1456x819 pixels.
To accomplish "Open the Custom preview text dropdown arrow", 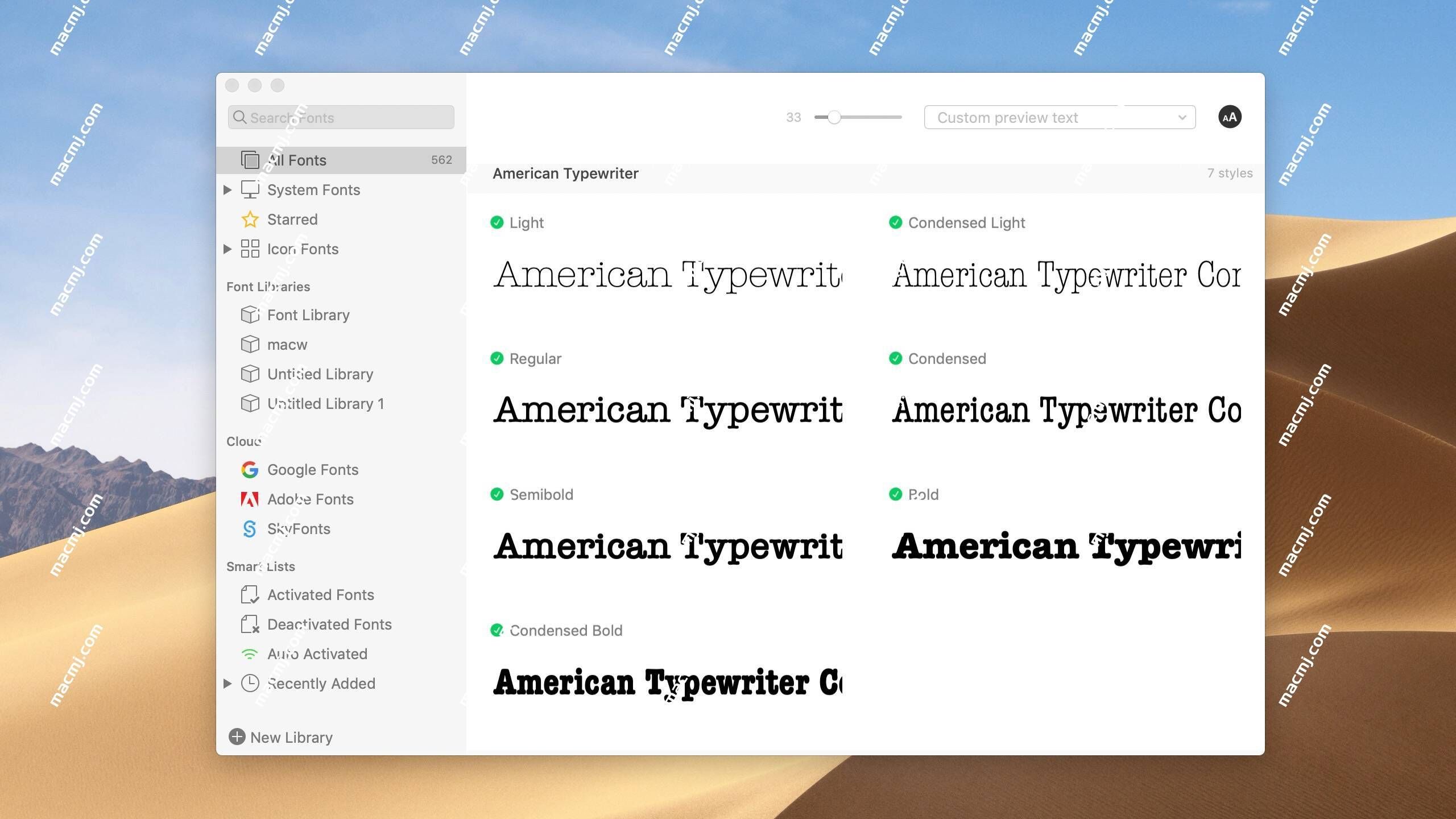I will coord(1182,118).
